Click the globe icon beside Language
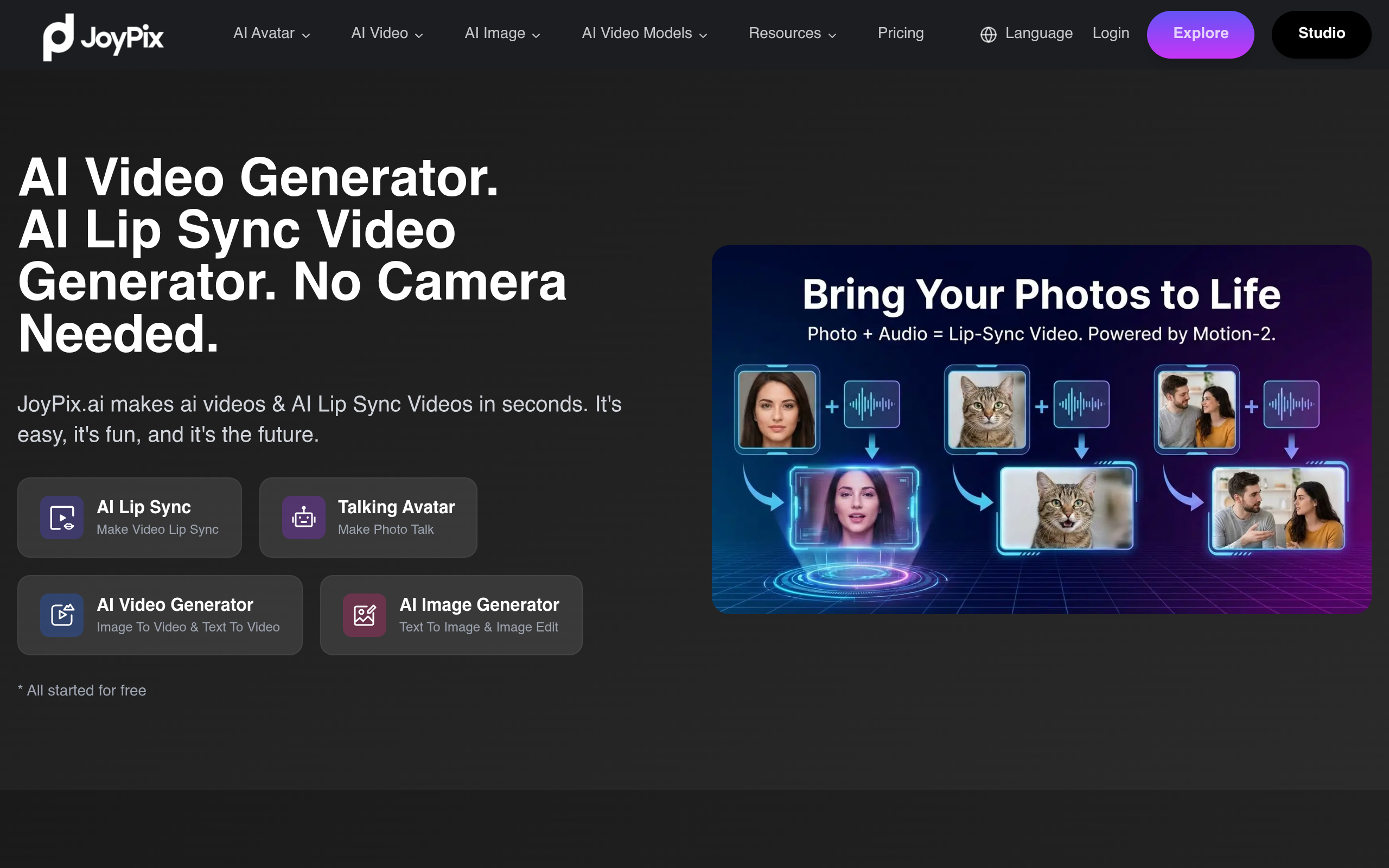The image size is (1389, 868). tap(988, 34)
